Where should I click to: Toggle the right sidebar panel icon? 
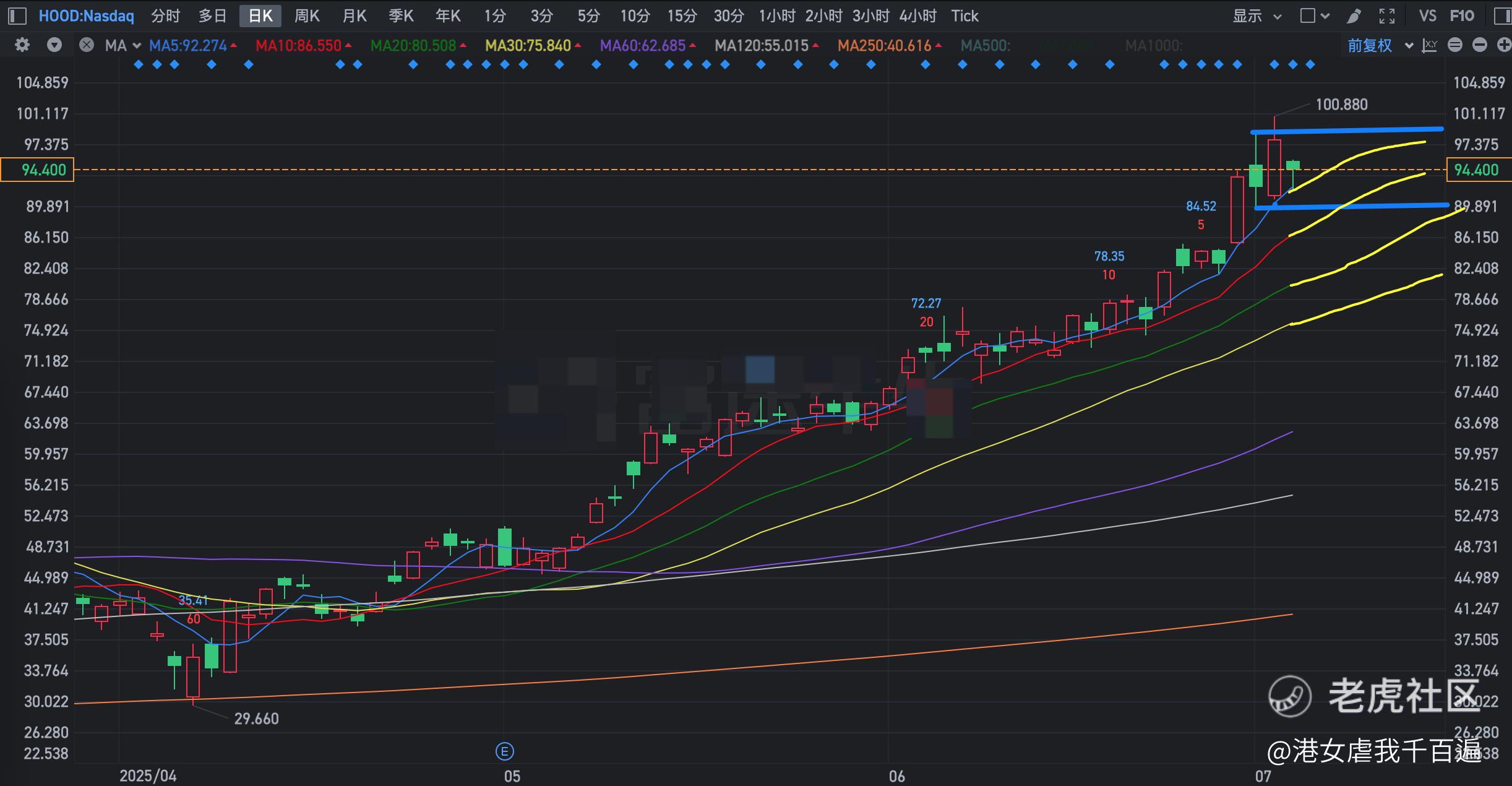(1503, 16)
